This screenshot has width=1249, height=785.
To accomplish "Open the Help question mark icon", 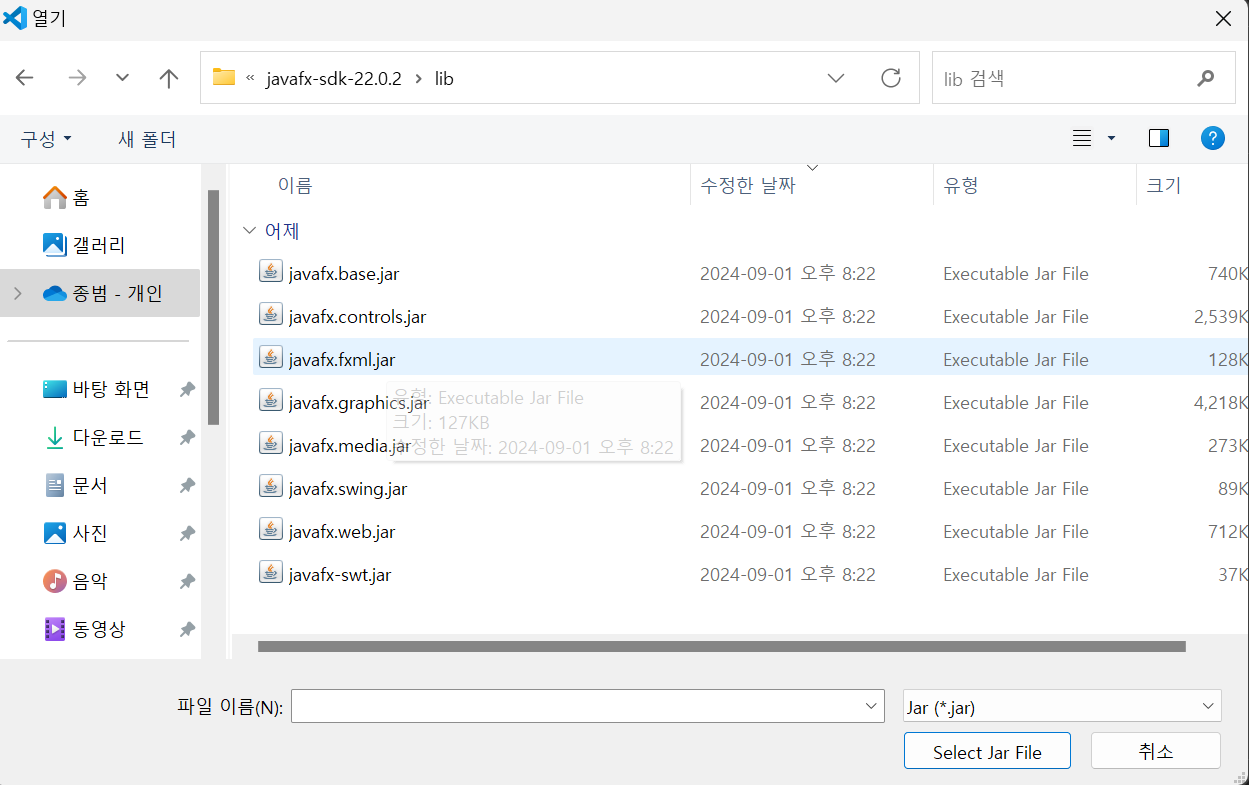I will click(1213, 138).
